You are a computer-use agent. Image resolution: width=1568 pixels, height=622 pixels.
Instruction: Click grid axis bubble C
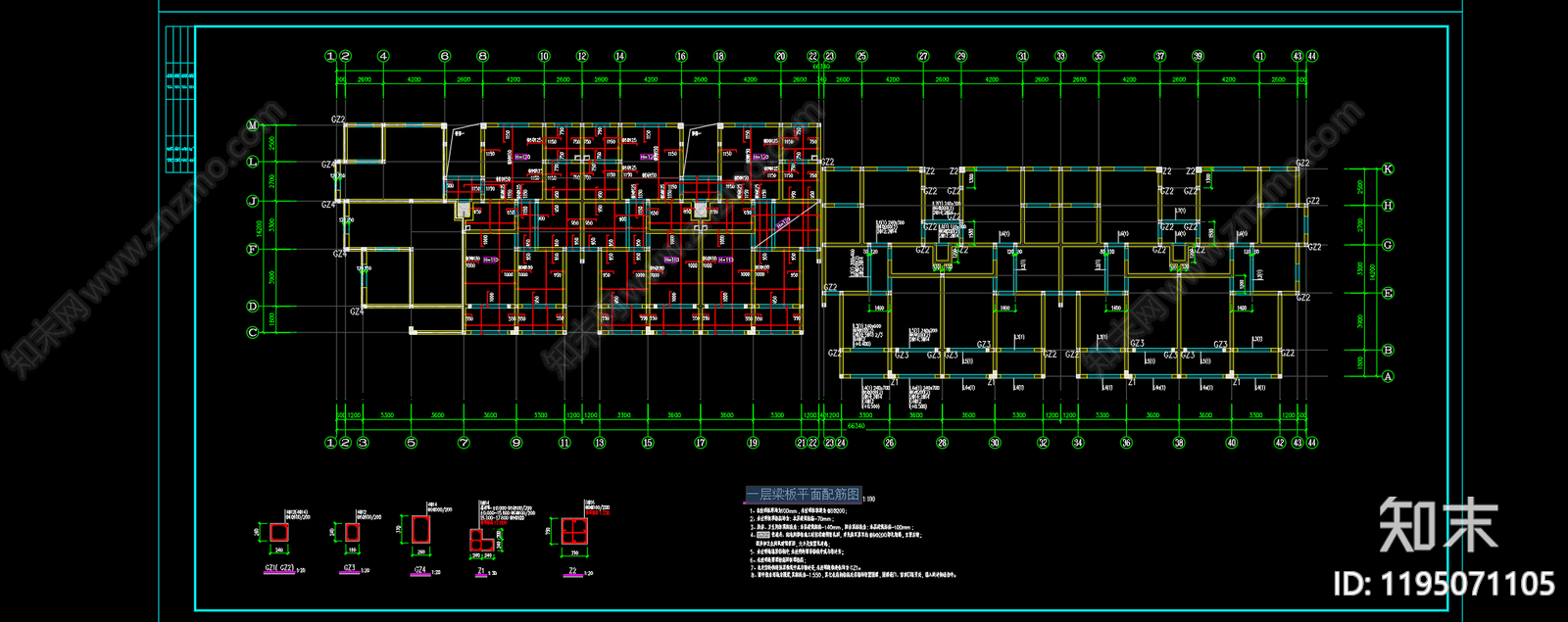253,332
